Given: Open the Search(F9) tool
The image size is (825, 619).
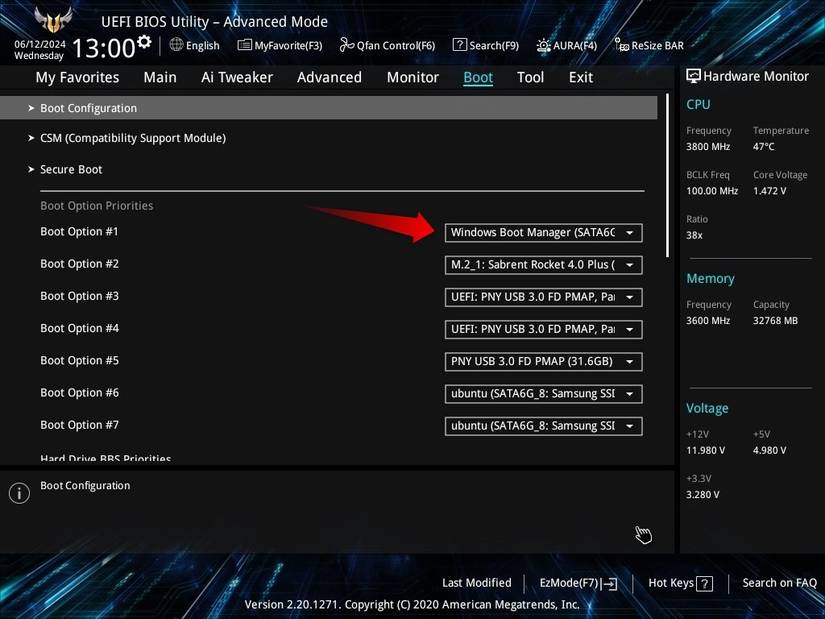Looking at the screenshot, I should pyautogui.click(x=486, y=45).
